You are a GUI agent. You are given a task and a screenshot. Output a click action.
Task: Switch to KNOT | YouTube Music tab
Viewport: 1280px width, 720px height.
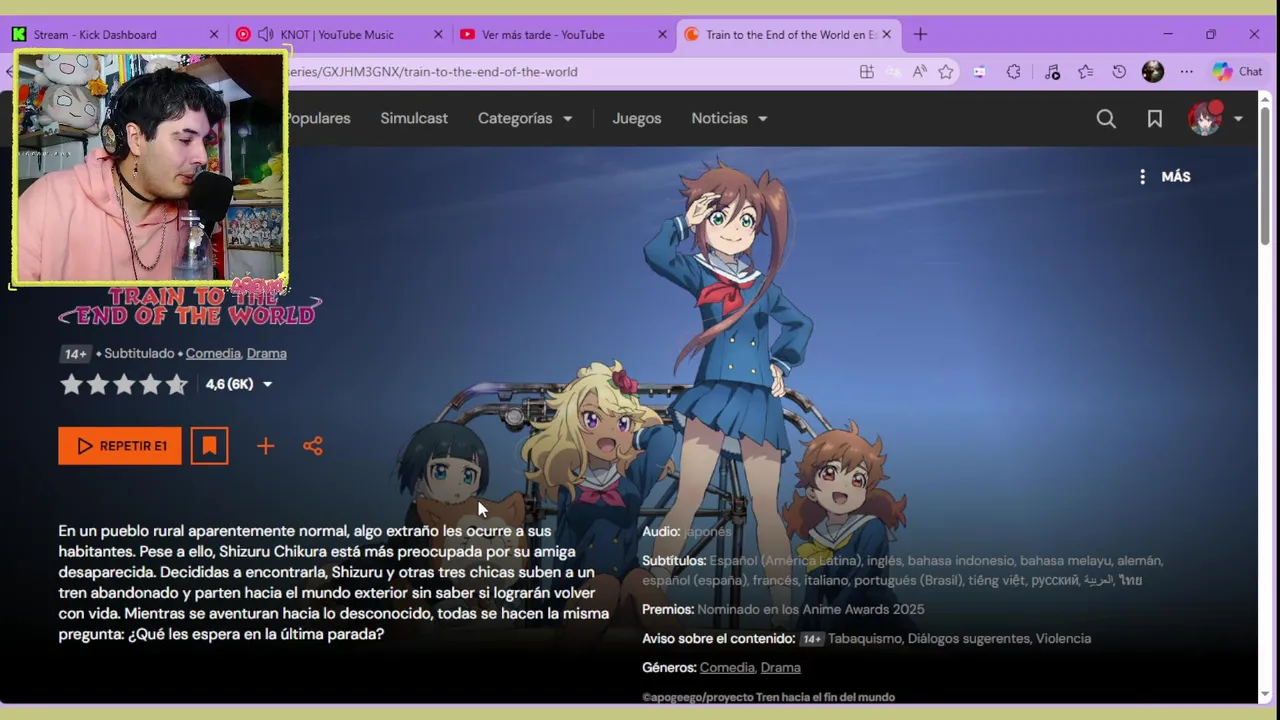[337, 34]
